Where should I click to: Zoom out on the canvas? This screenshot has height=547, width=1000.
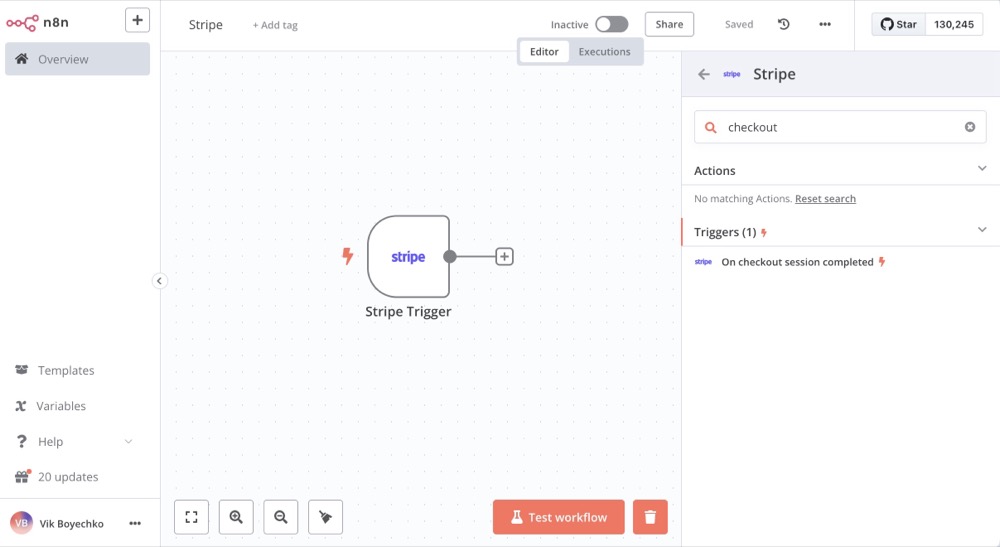[281, 517]
